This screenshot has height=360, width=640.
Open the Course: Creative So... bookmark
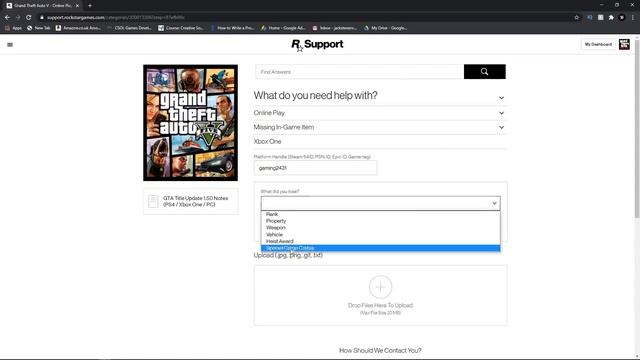point(181,28)
